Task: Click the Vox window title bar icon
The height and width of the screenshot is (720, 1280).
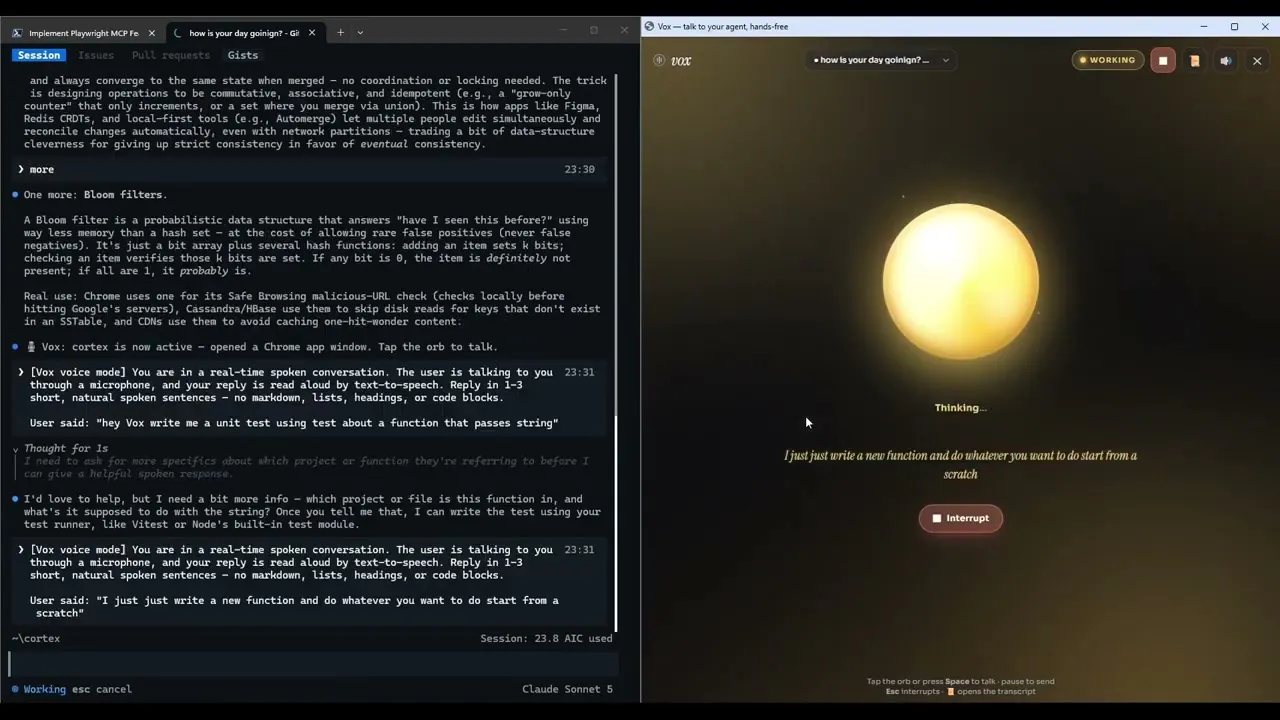Action: [x=649, y=26]
